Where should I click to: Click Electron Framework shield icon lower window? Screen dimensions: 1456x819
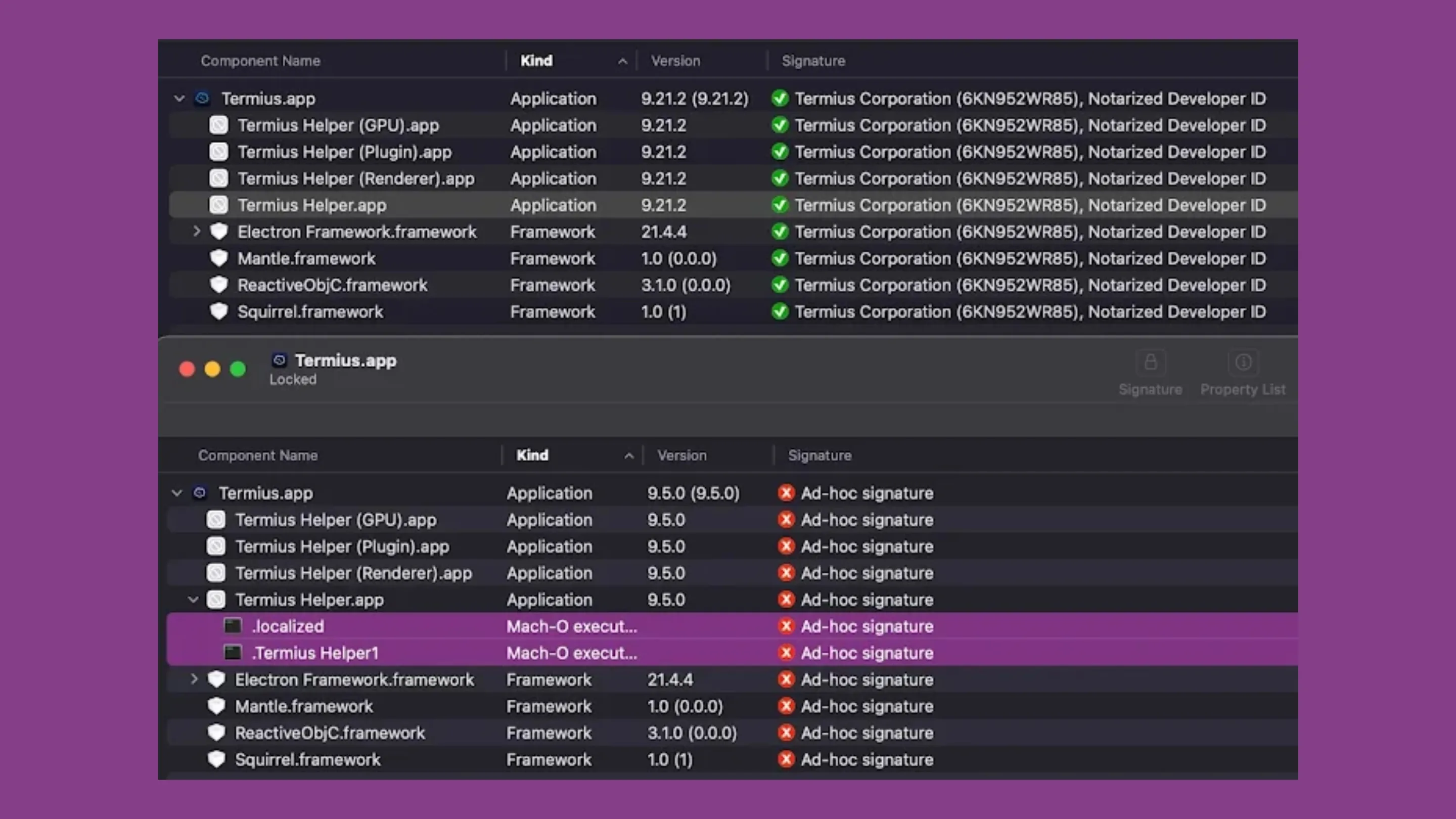click(x=216, y=679)
